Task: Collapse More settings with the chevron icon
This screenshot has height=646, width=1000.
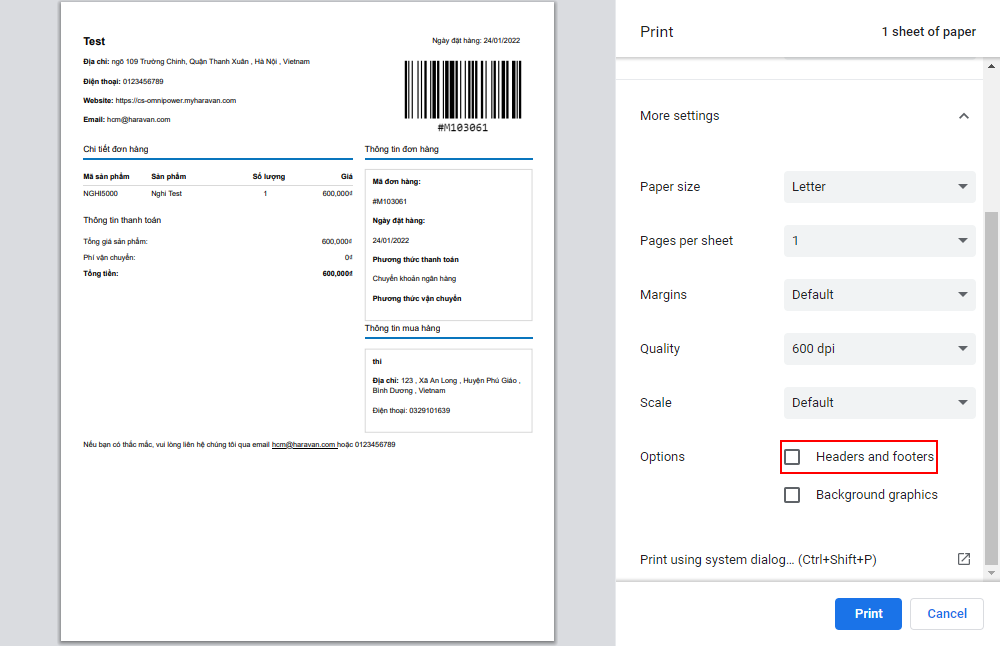Action: coord(963,116)
